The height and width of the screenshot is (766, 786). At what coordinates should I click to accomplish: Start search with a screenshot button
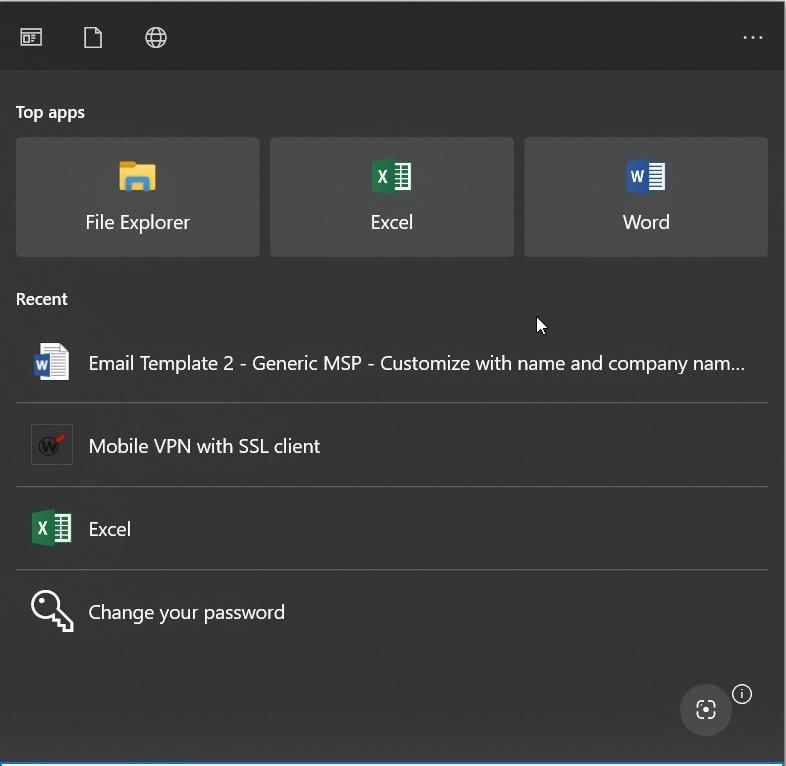click(705, 709)
